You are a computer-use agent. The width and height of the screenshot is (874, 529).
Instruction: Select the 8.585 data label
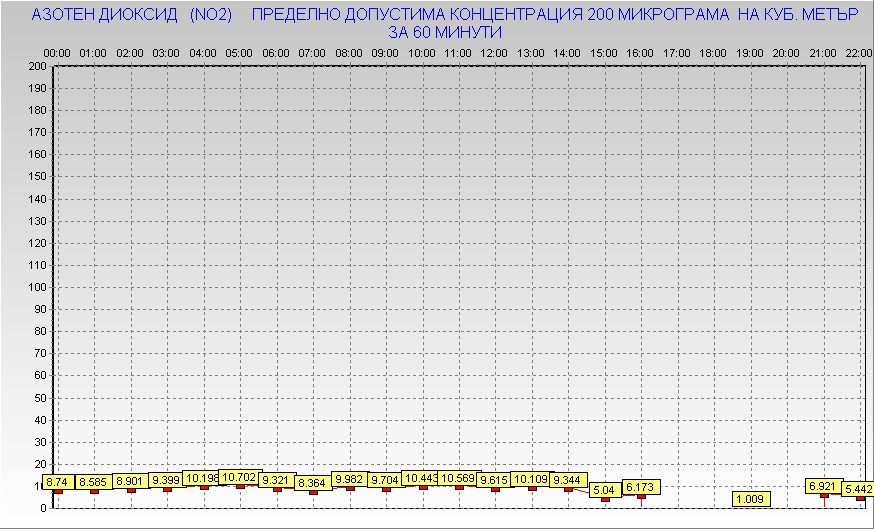click(x=94, y=482)
